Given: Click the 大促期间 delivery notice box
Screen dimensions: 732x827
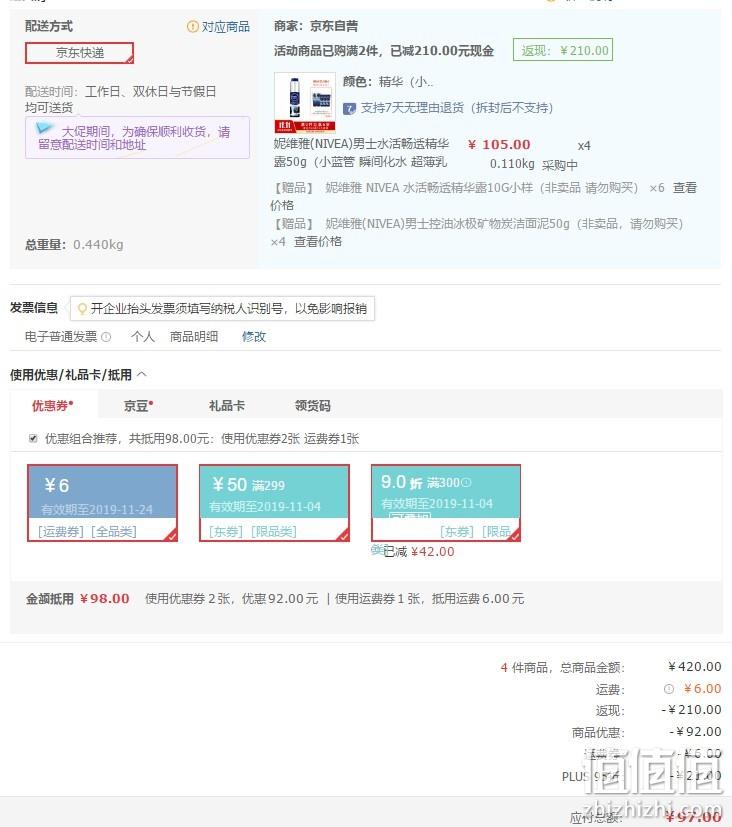Looking at the screenshot, I should point(137,138).
